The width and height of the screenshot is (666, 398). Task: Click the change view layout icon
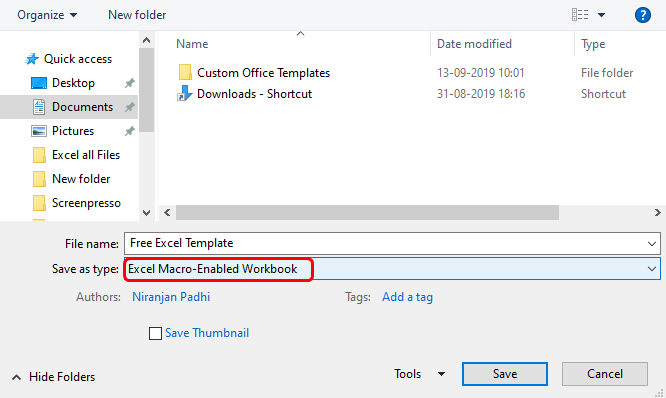click(580, 15)
